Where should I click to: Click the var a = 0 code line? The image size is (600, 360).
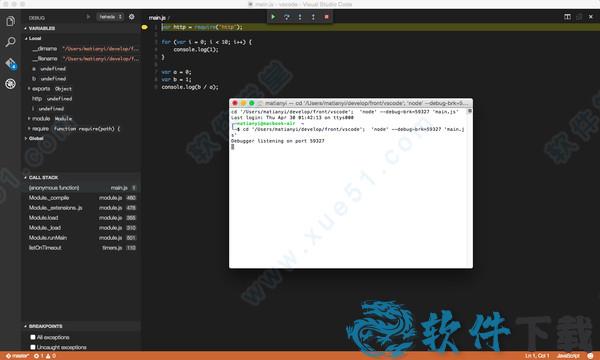coord(176,72)
